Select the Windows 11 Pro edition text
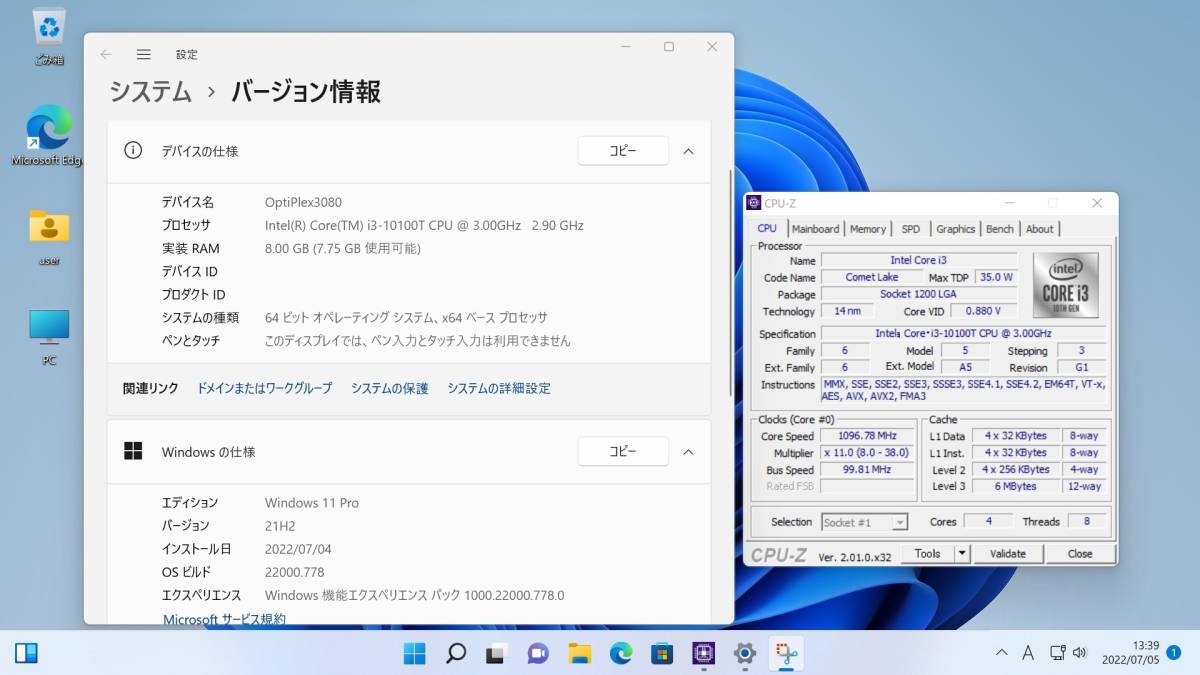The image size is (1200, 675). coord(312,503)
